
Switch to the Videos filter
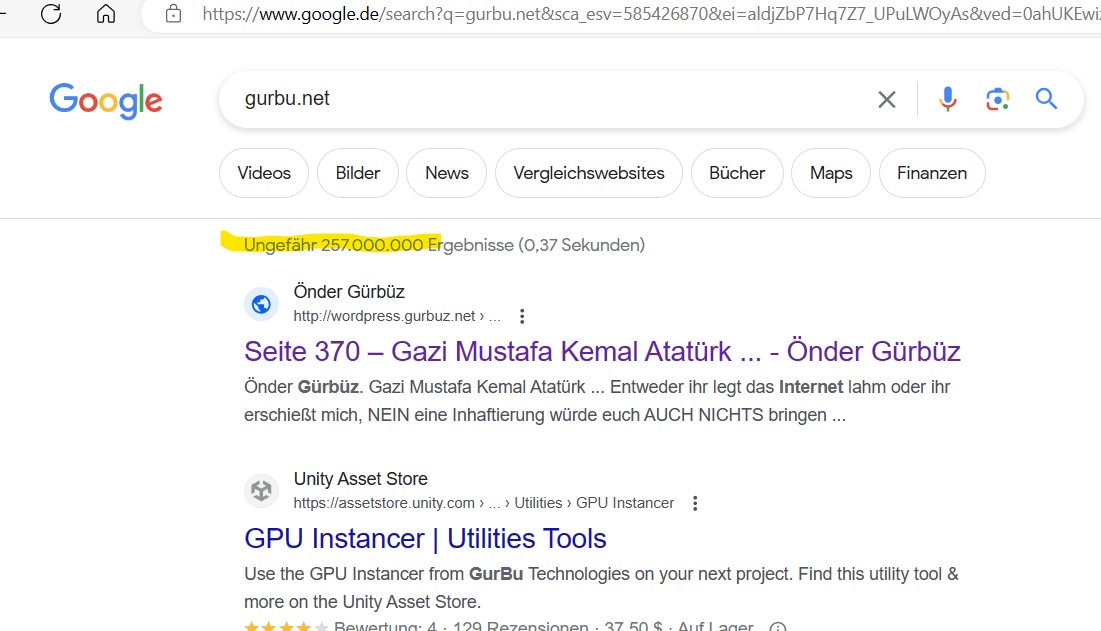pyautogui.click(x=264, y=173)
